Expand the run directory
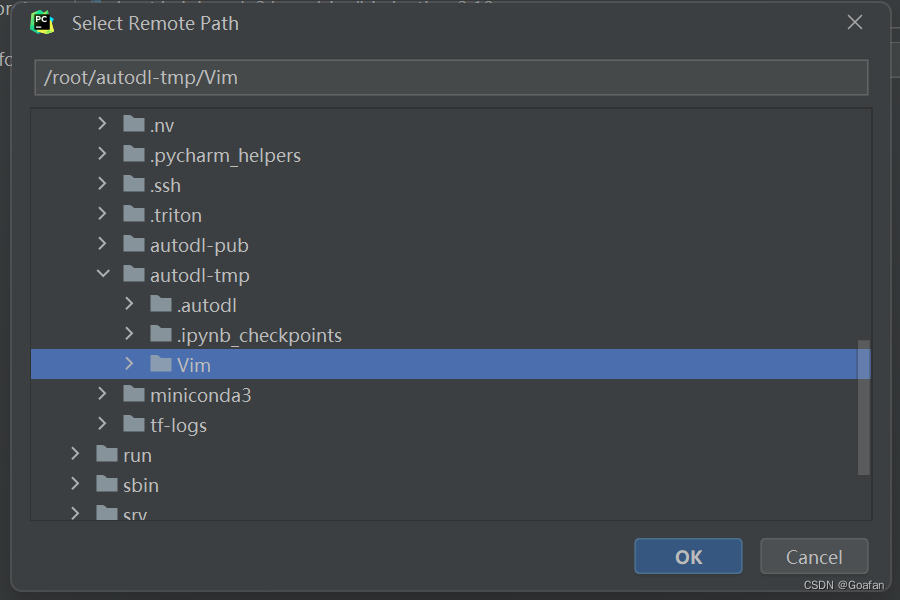The image size is (900, 600). coord(75,454)
